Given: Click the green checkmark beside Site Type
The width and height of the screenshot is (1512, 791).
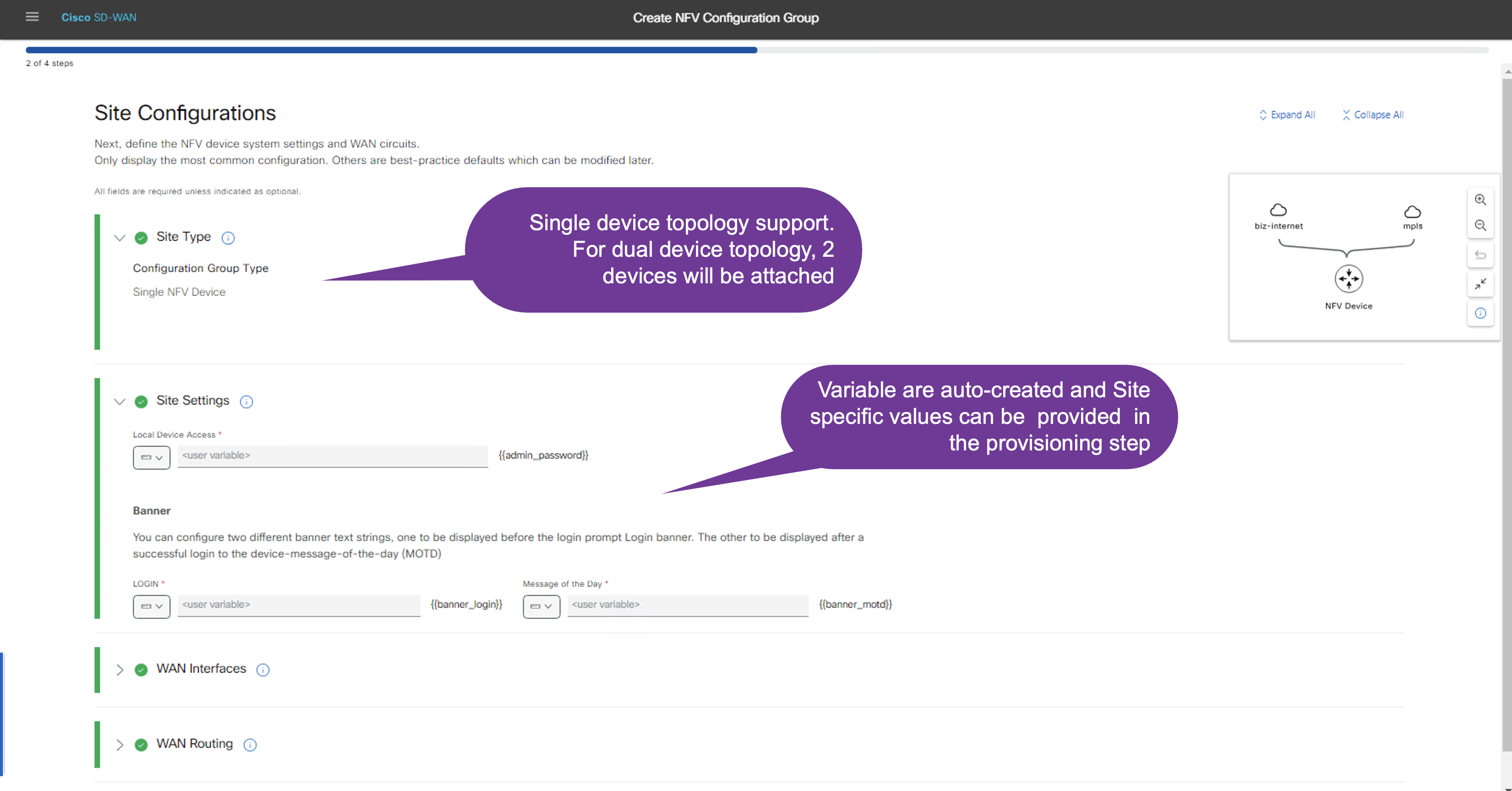Looking at the screenshot, I should click(x=141, y=238).
